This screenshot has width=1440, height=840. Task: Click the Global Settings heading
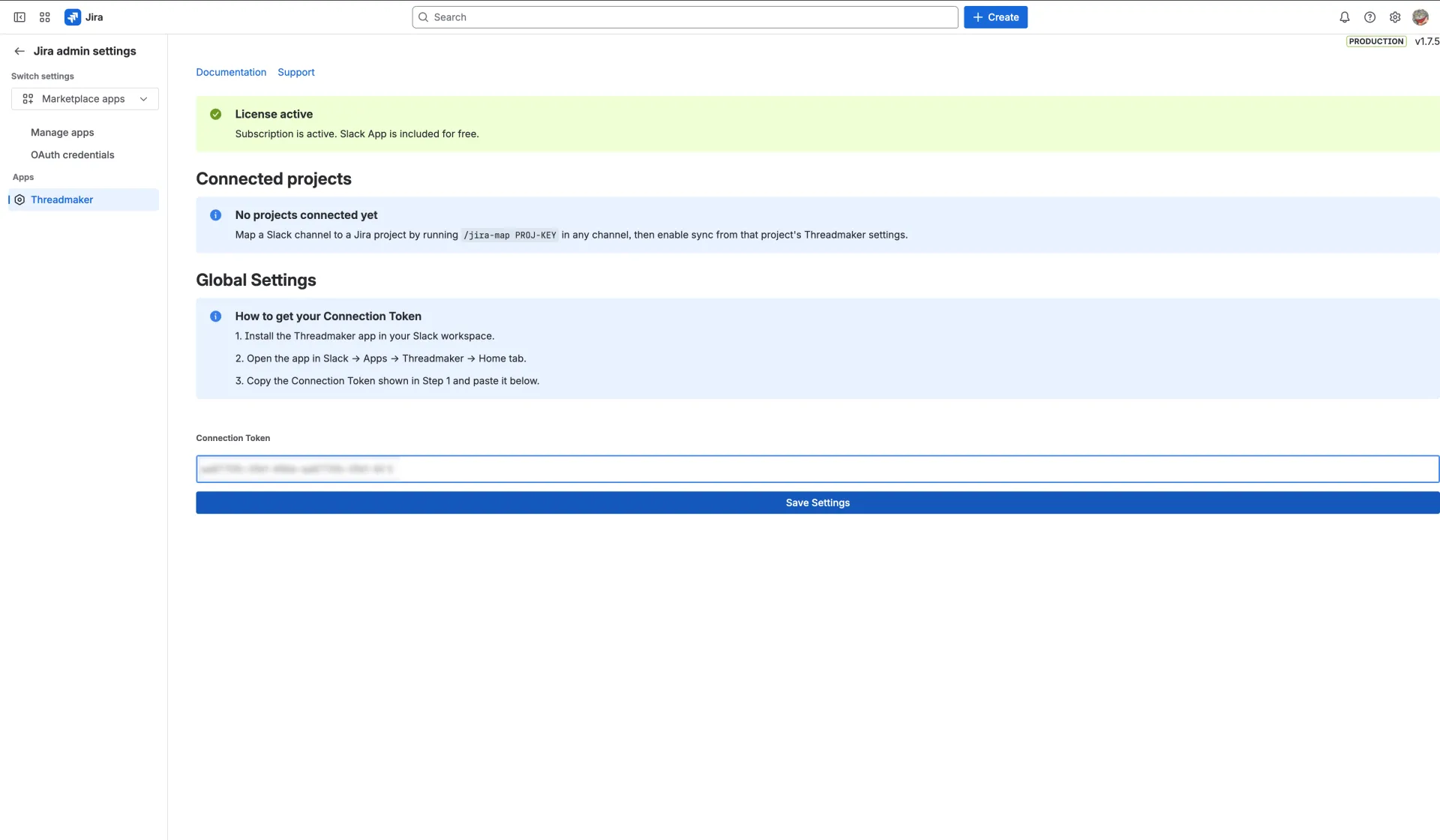(x=256, y=280)
